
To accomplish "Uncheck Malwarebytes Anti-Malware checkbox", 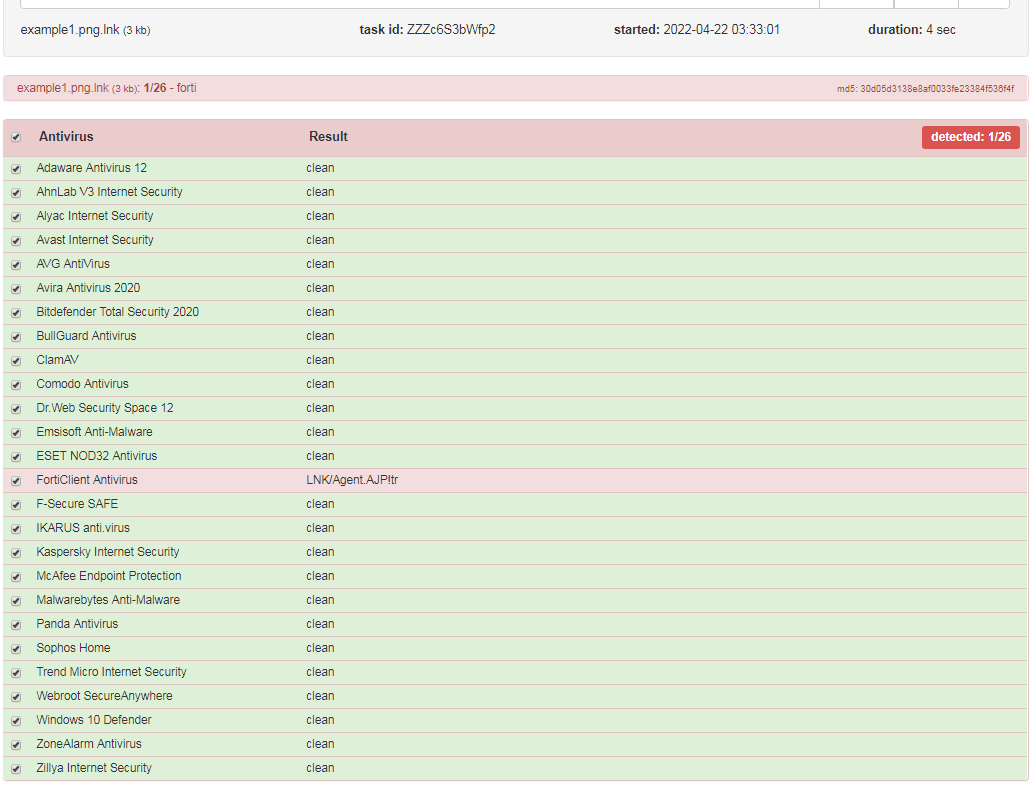I will click(x=16, y=601).
